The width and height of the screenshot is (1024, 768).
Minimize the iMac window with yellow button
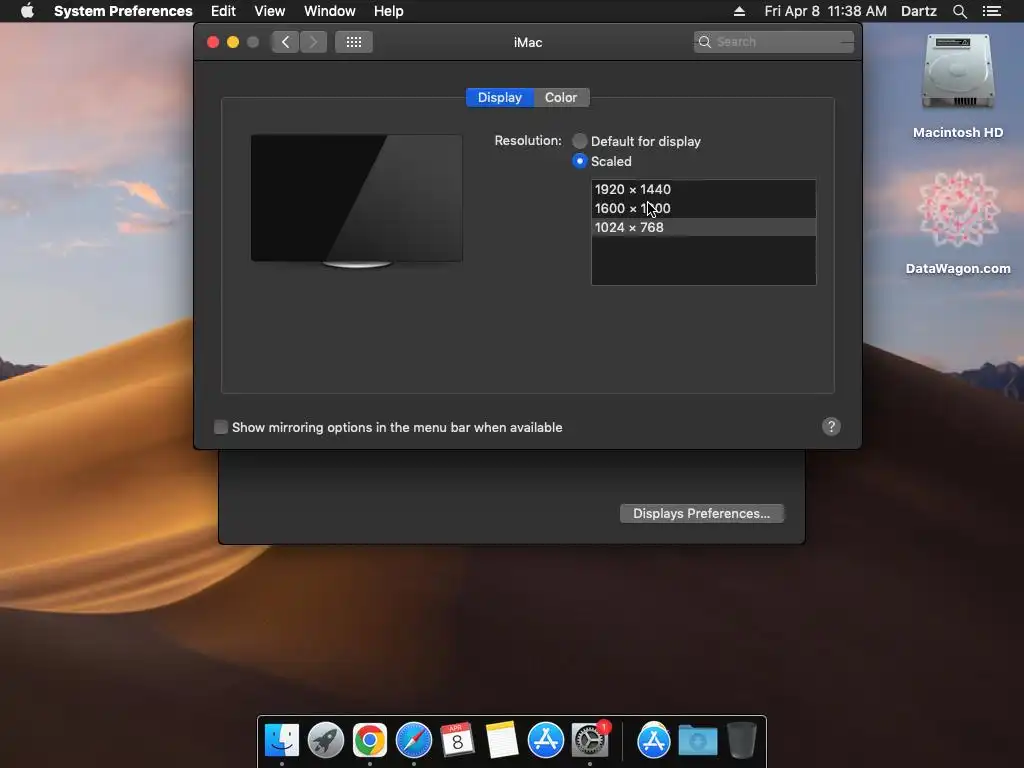[x=232, y=42]
